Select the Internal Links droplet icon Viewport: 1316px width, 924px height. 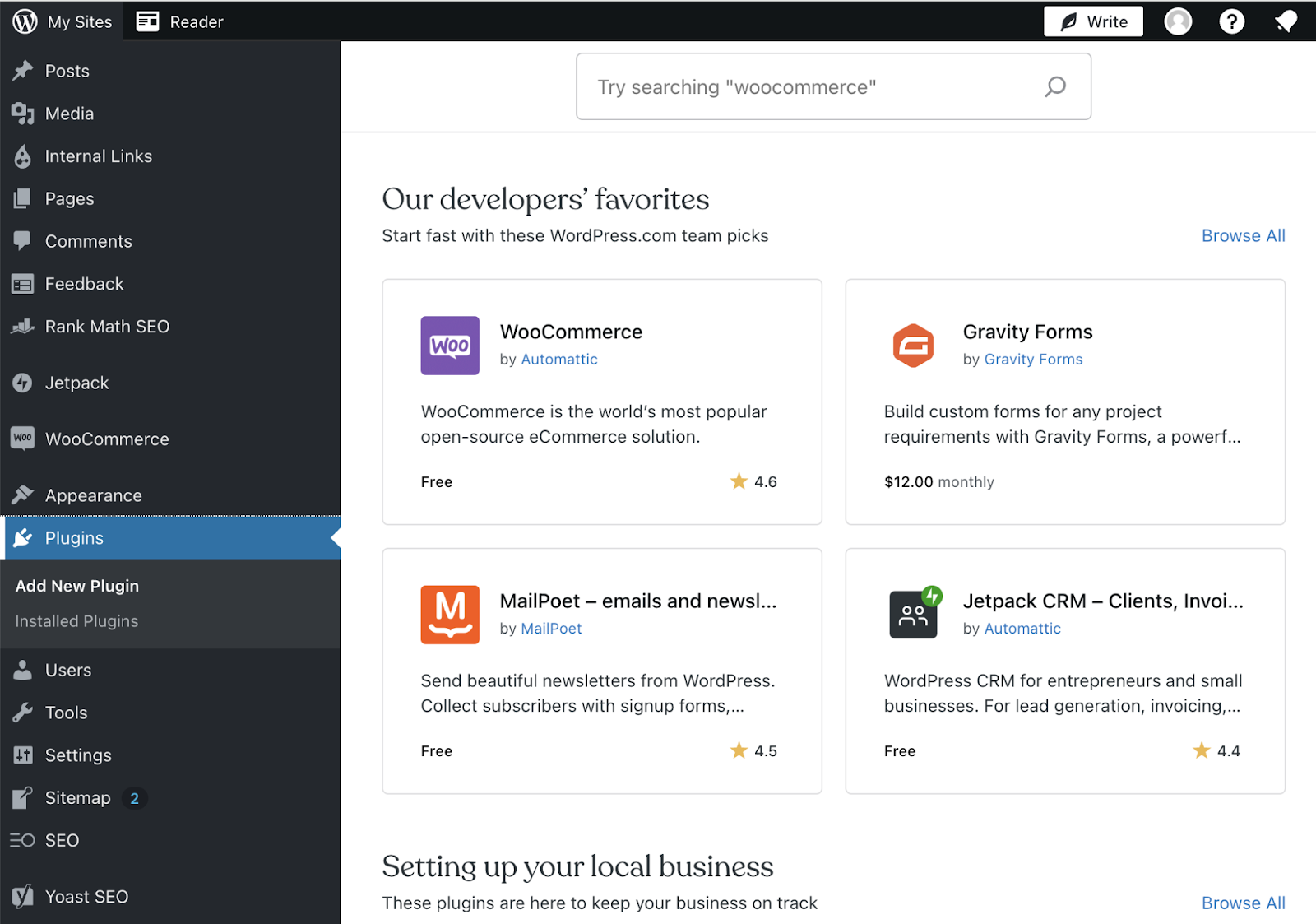(24, 156)
